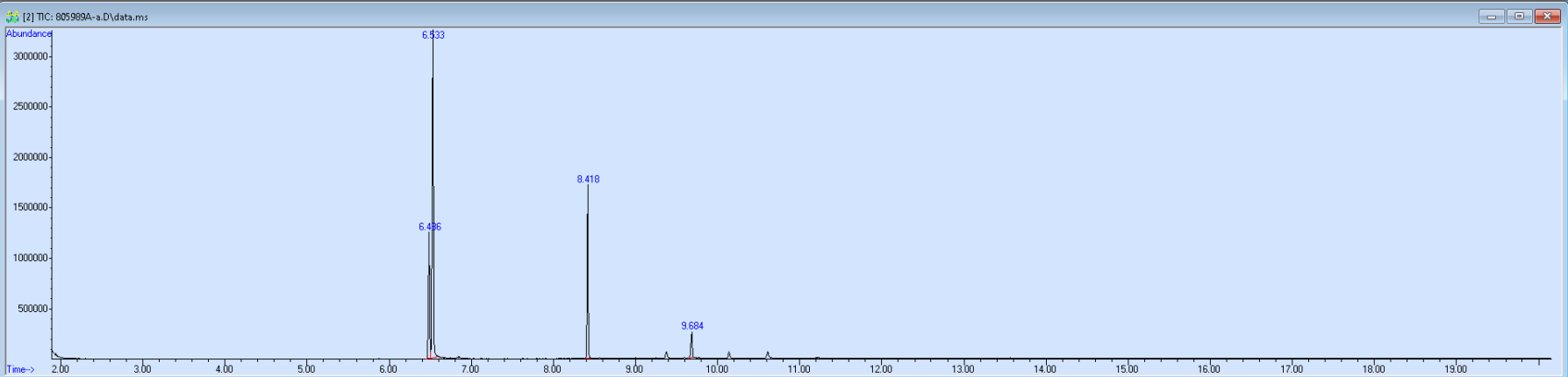Image resolution: width=1568 pixels, height=377 pixels.
Task: Click the 1000000 abundance tick value
Action: (30, 258)
